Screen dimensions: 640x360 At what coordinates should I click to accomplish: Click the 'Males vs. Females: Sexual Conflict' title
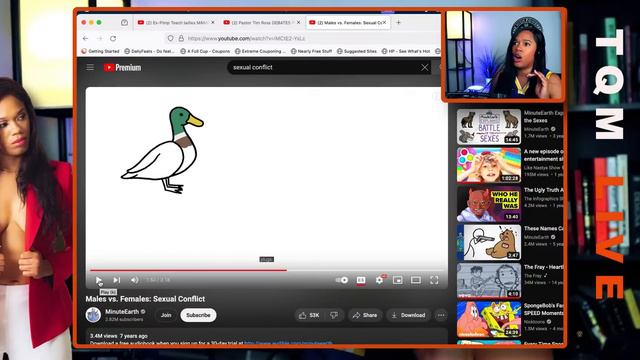tap(145, 299)
